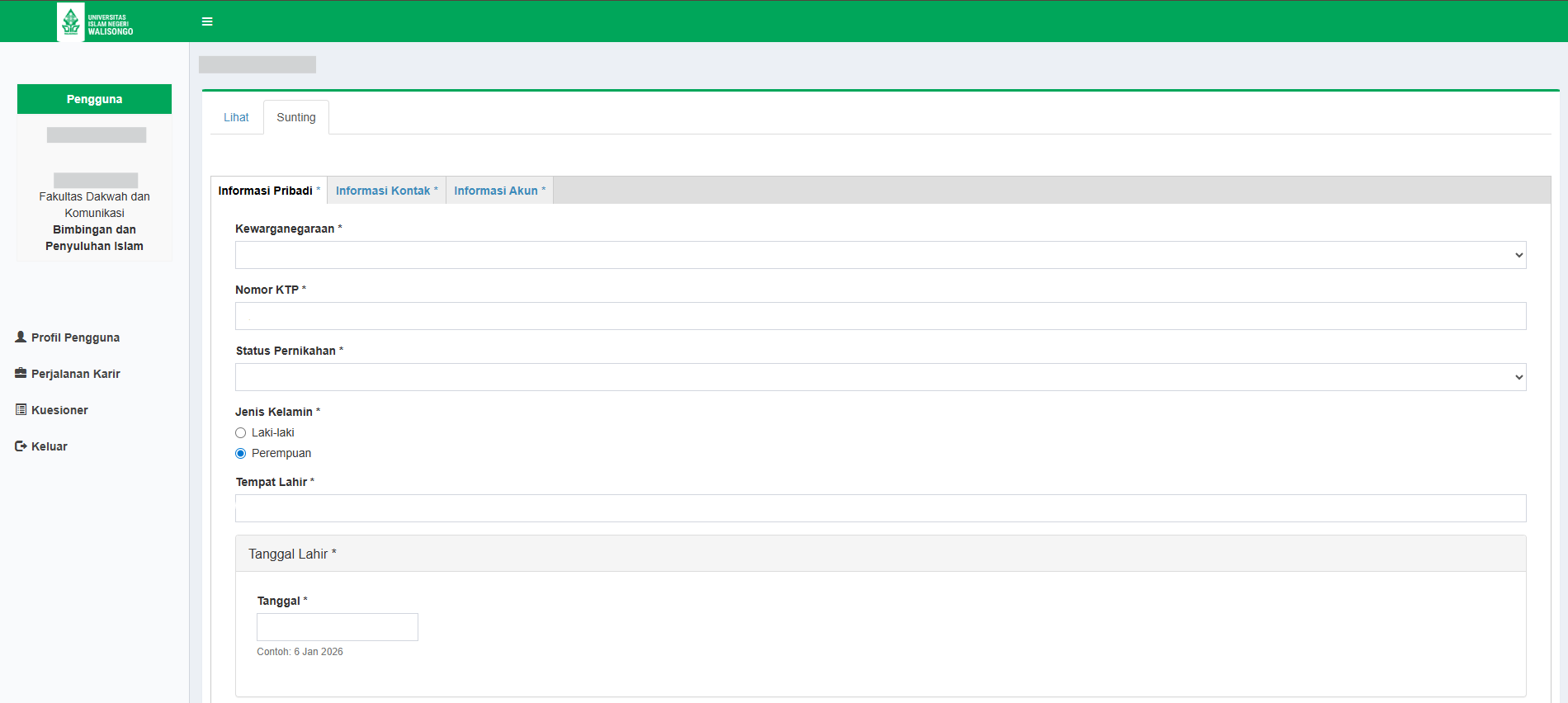1568x703 pixels.
Task: Switch to the Lihat tab
Action: click(236, 117)
